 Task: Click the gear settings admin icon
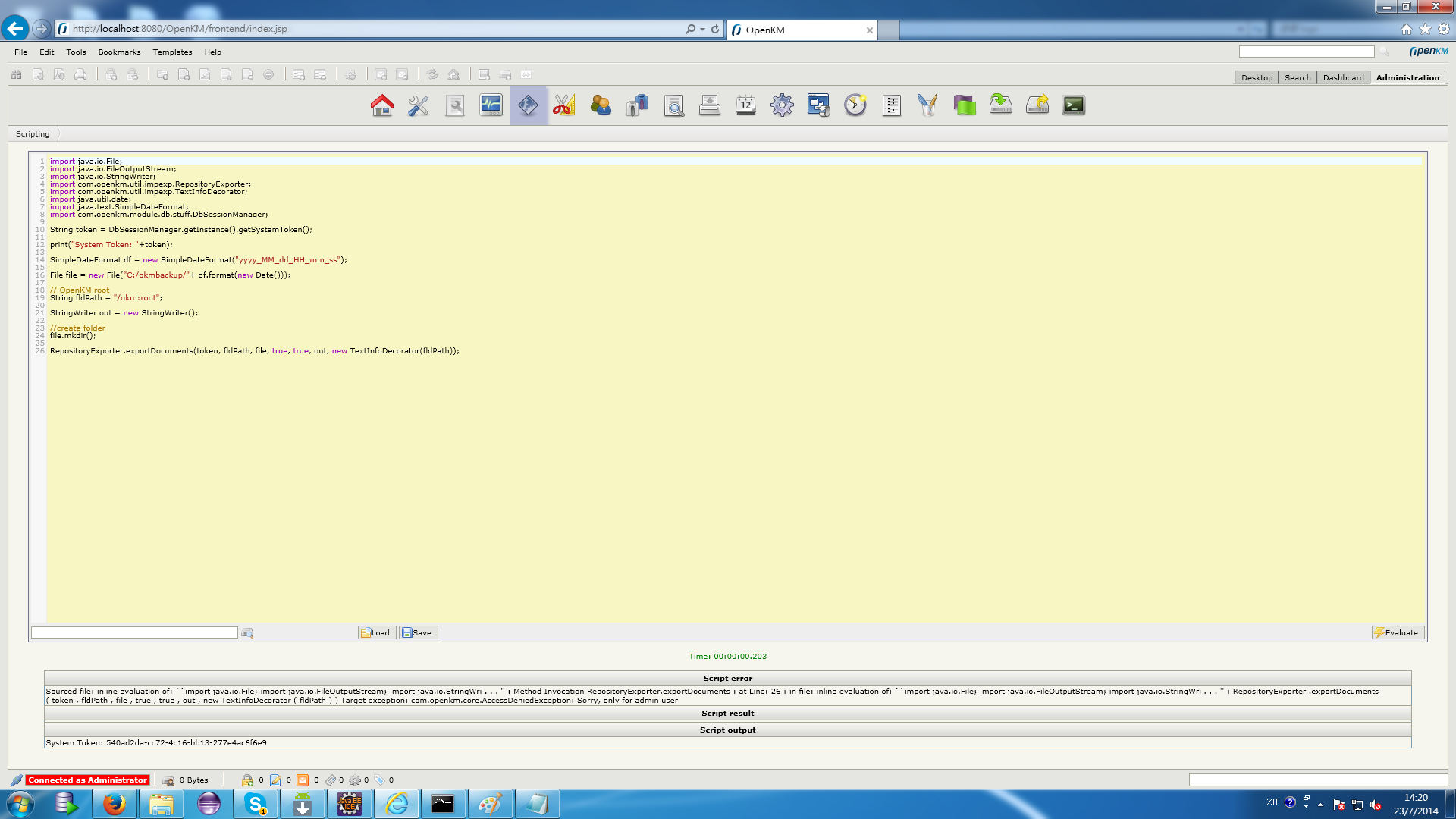783,105
